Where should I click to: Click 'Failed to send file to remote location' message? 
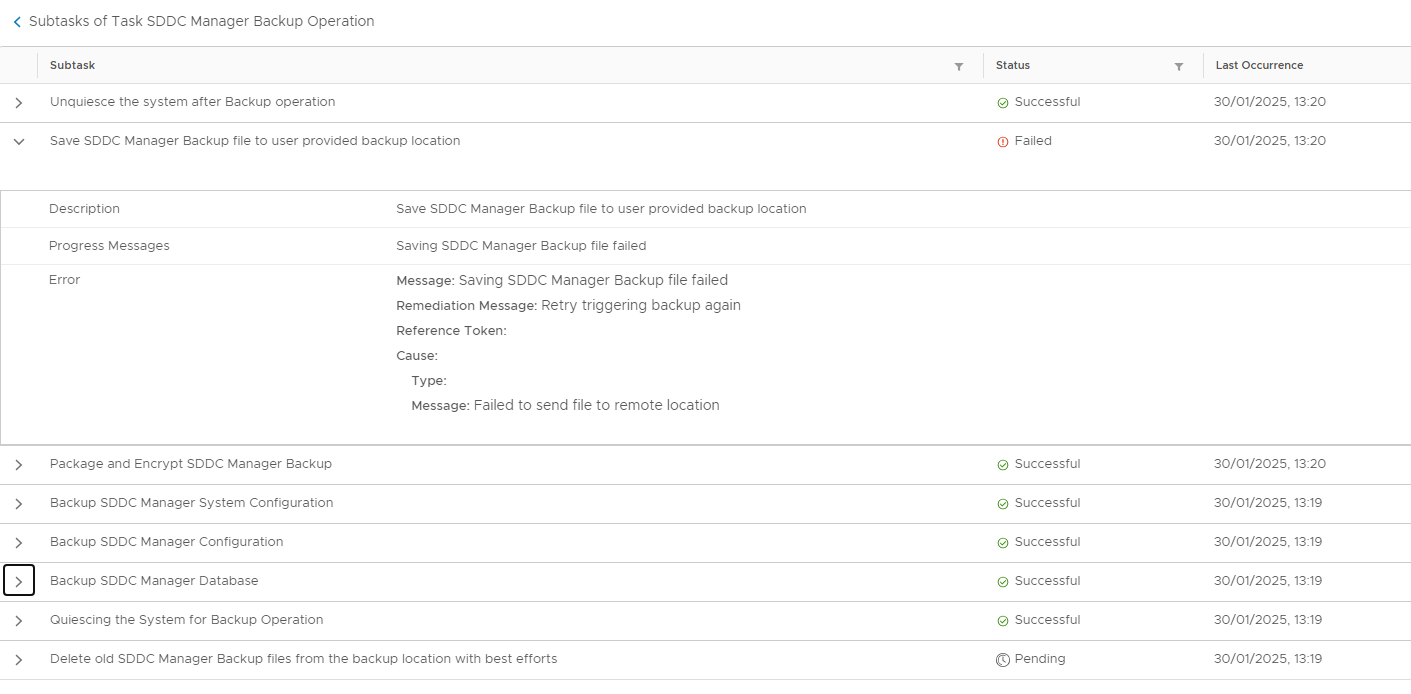click(597, 405)
